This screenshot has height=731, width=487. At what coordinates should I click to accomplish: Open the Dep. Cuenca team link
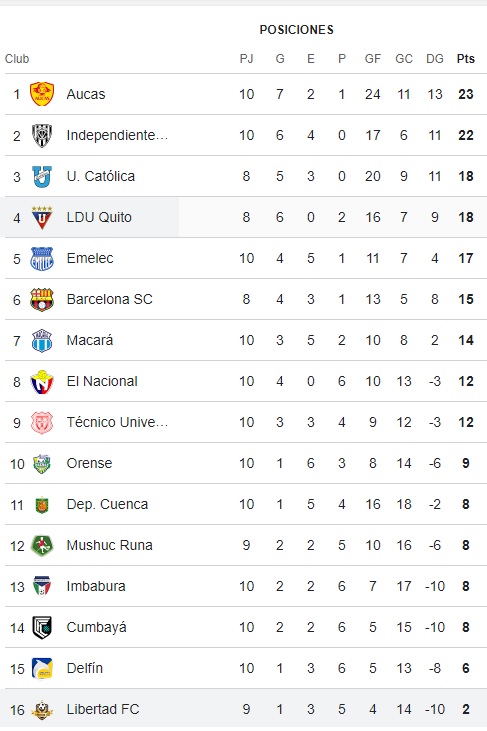[107, 504]
